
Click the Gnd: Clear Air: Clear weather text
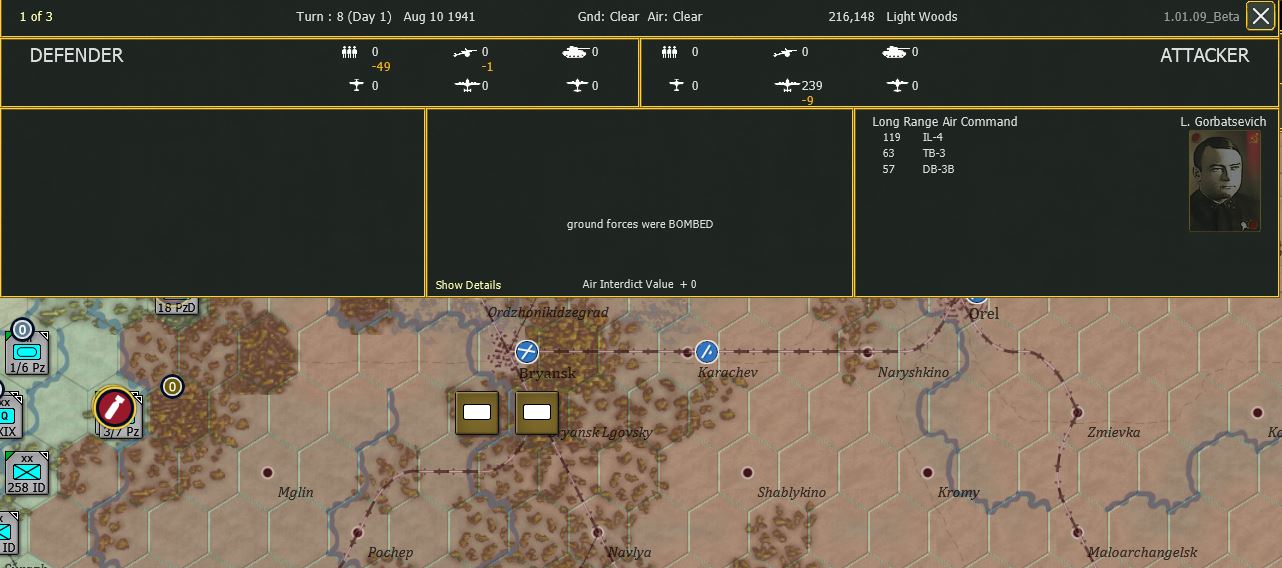(640, 17)
